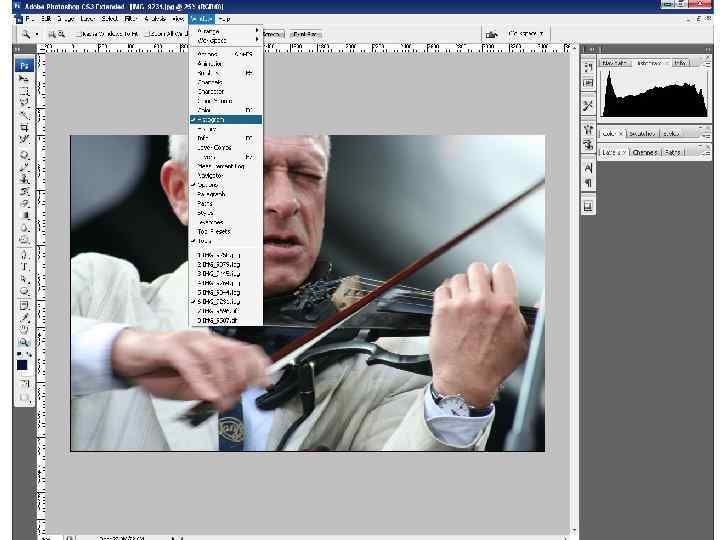The image size is (720, 540).
Task: Open the Histogram panel options menu
Action: [707, 63]
